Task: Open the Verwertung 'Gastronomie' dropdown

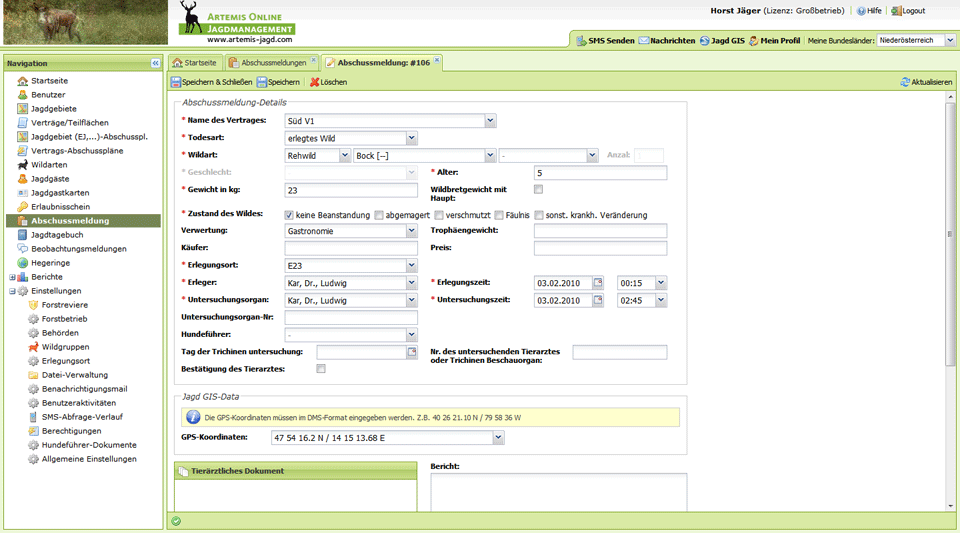Action: pyautogui.click(x=411, y=231)
